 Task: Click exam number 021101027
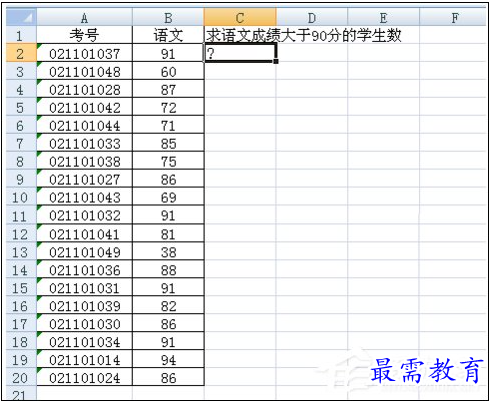pos(84,179)
